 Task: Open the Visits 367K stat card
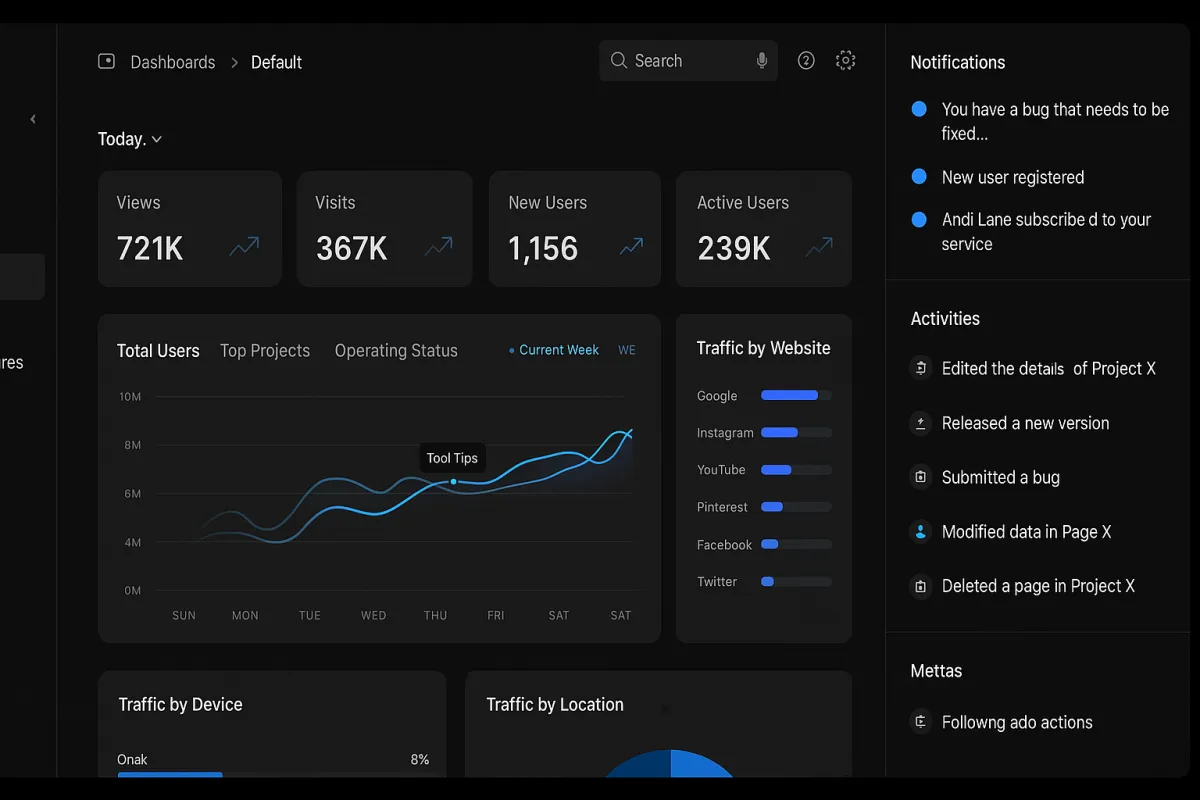pos(385,229)
